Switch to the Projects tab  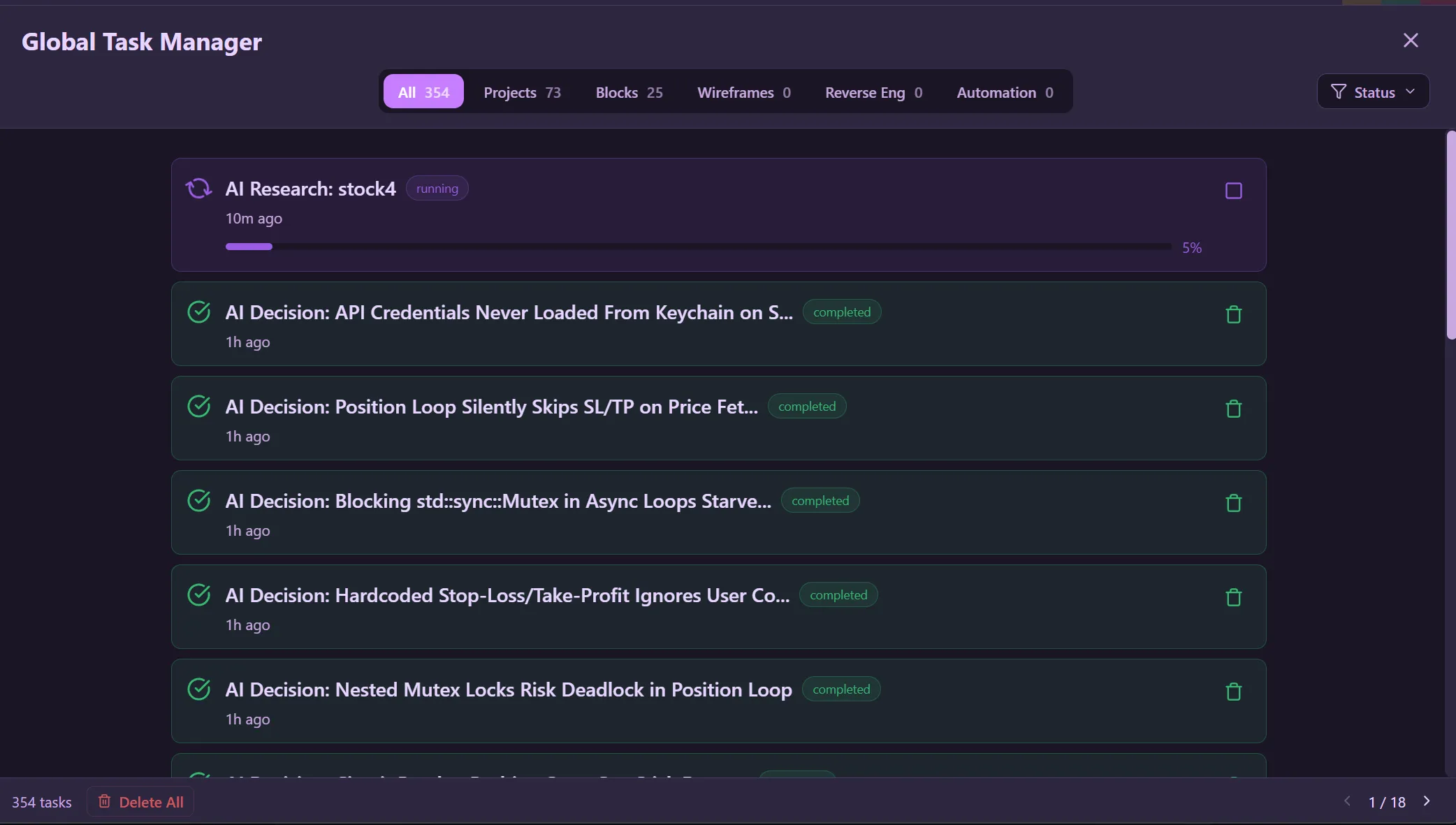tap(522, 92)
